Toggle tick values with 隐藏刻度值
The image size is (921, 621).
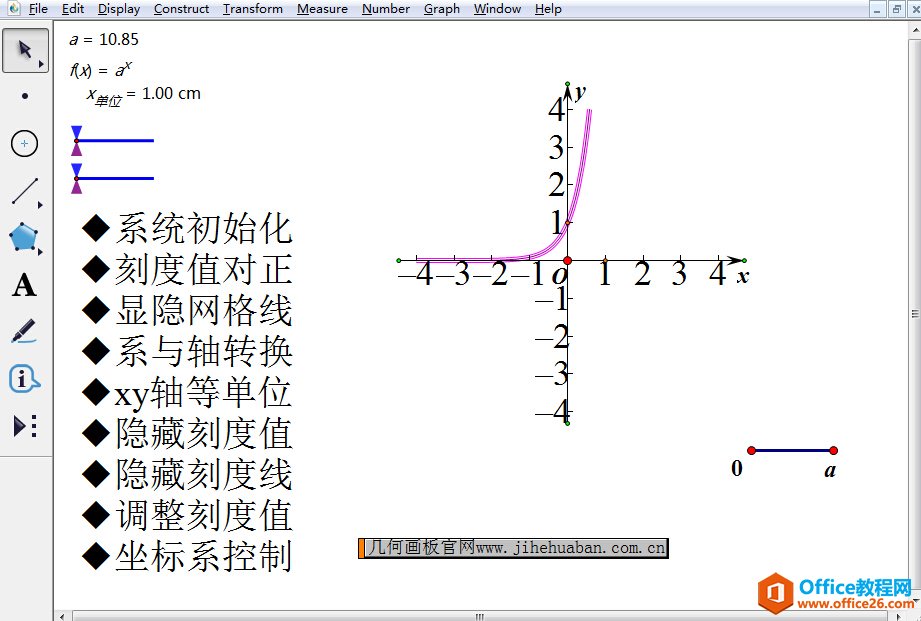pyautogui.click(x=187, y=434)
